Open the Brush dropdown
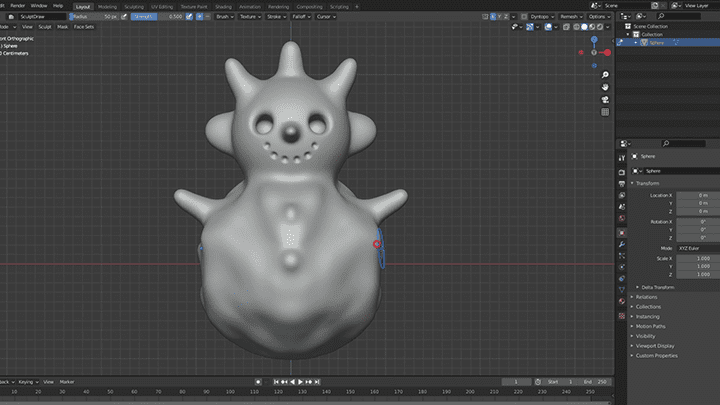Screen dimensions: 720x405 click(225, 17)
